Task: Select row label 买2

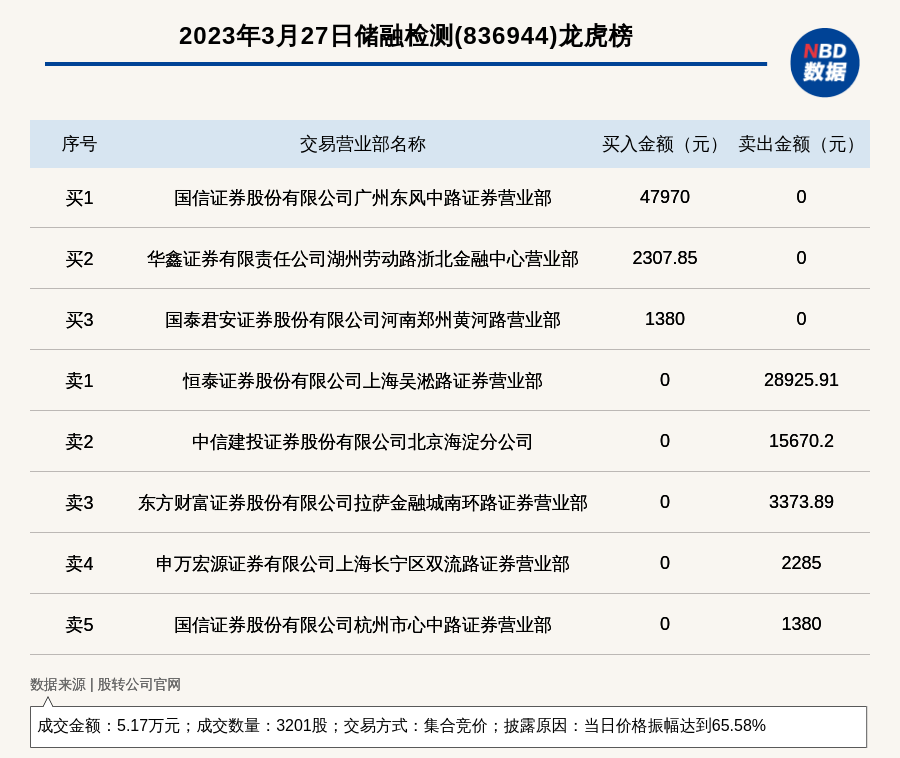Action: [79, 259]
